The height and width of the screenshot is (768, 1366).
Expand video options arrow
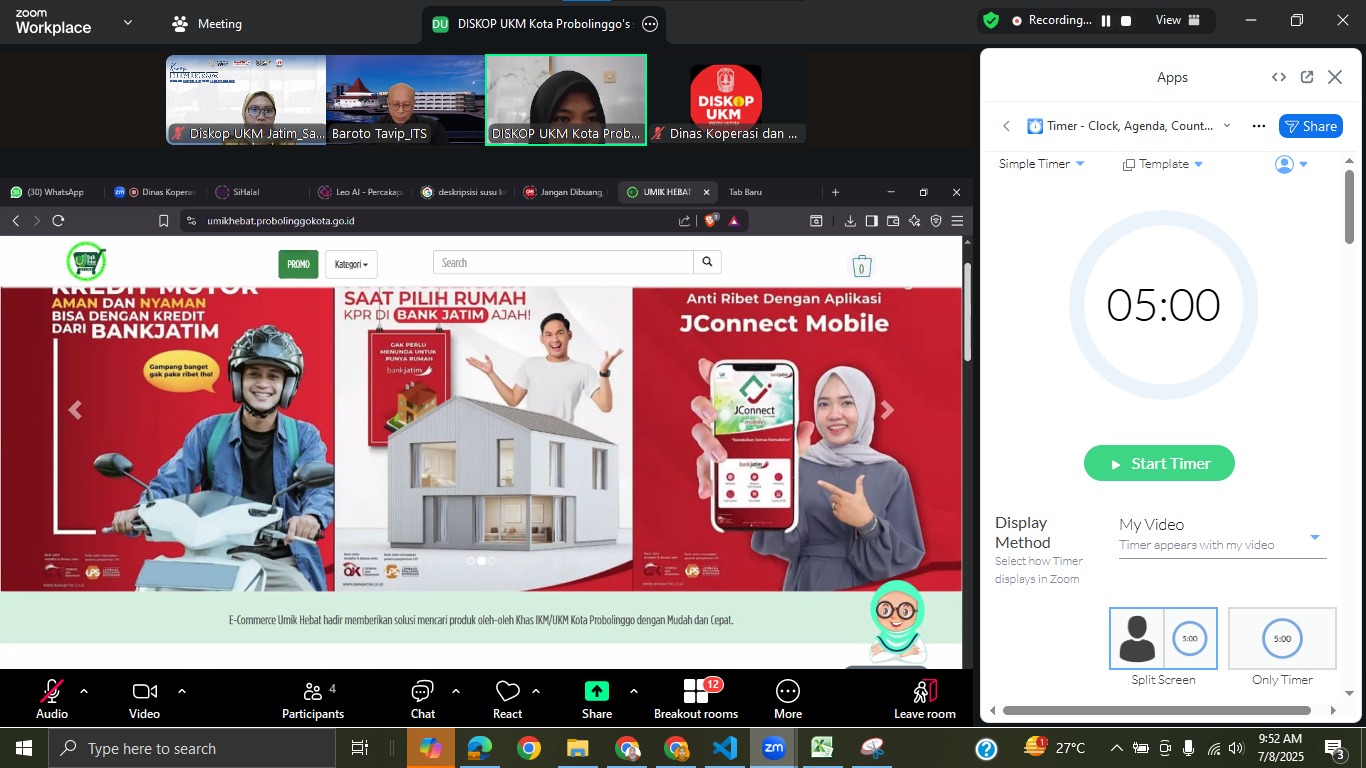click(x=181, y=691)
